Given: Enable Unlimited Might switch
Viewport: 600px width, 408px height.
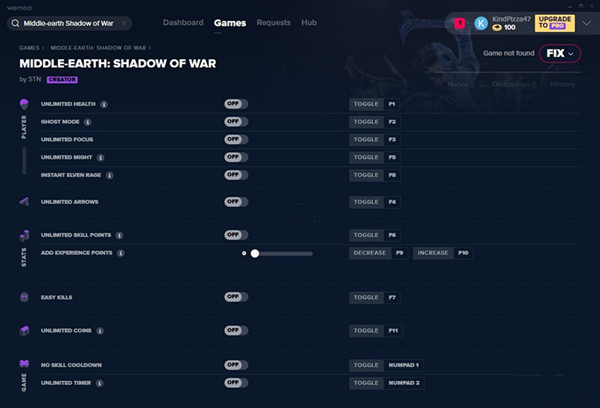Looking at the screenshot, I should click(x=236, y=157).
